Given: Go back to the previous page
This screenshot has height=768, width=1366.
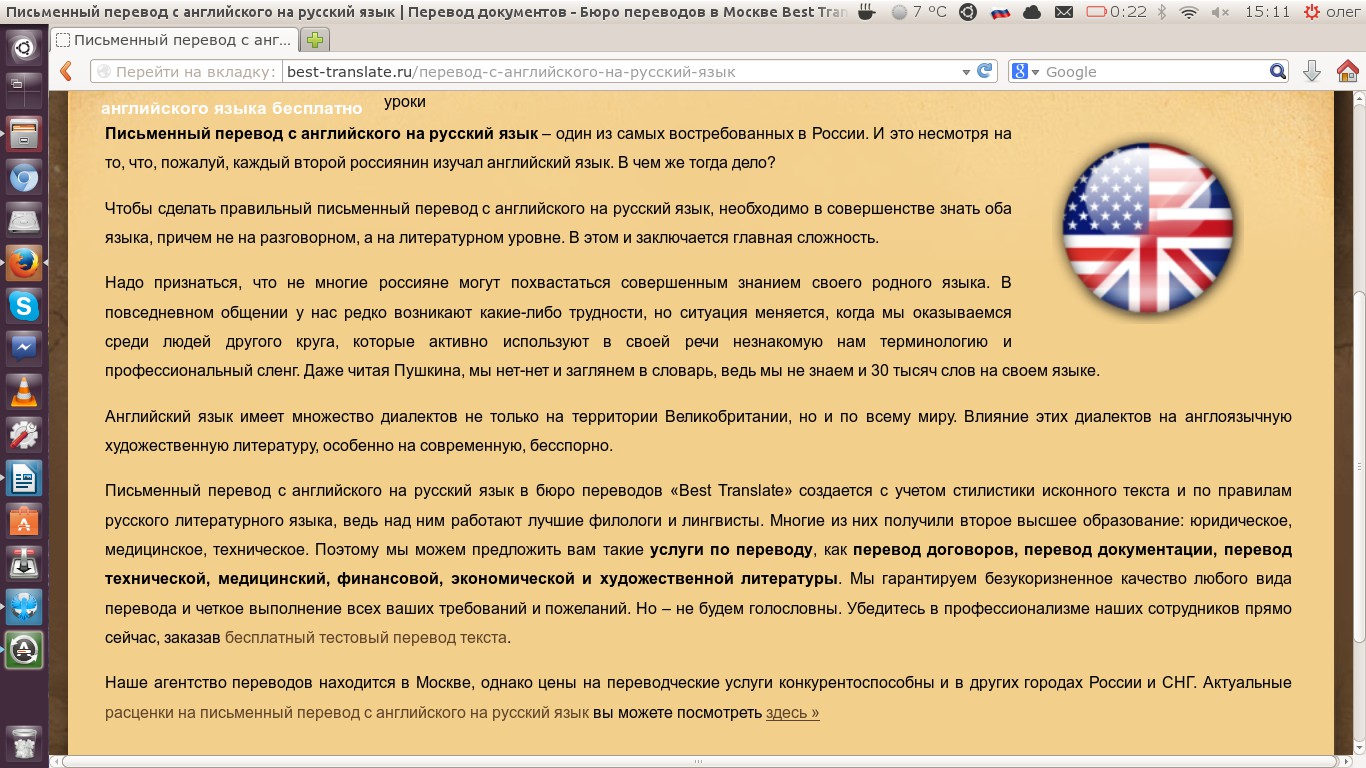Looking at the screenshot, I should pyautogui.click(x=66, y=71).
